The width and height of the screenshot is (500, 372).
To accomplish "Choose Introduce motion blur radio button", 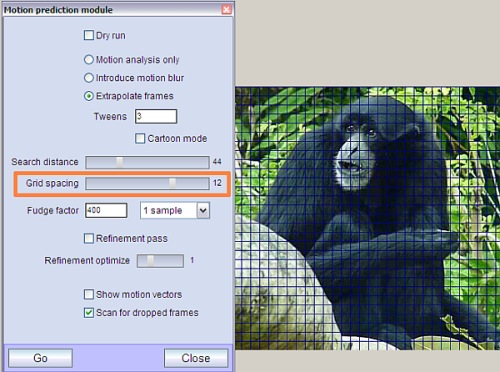I will 89,78.
